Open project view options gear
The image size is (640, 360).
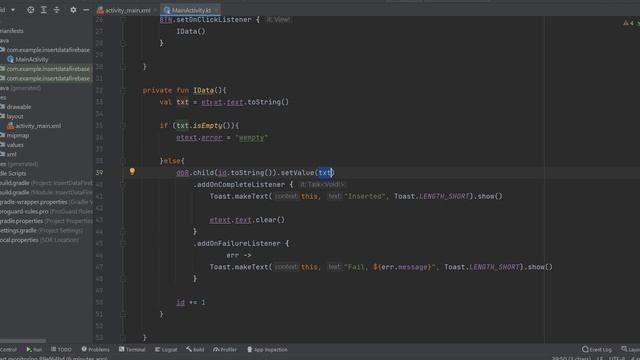[x=73, y=10]
